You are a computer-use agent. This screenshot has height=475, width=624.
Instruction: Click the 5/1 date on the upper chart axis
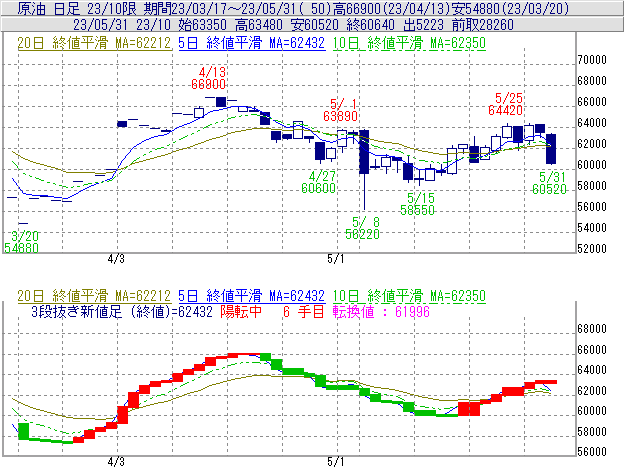pos(336,259)
